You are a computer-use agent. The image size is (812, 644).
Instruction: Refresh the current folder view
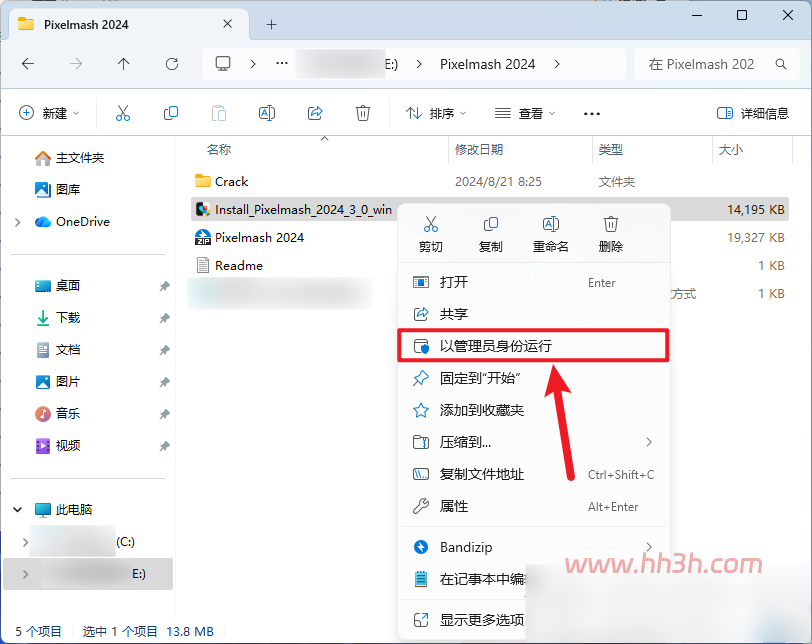point(172,64)
